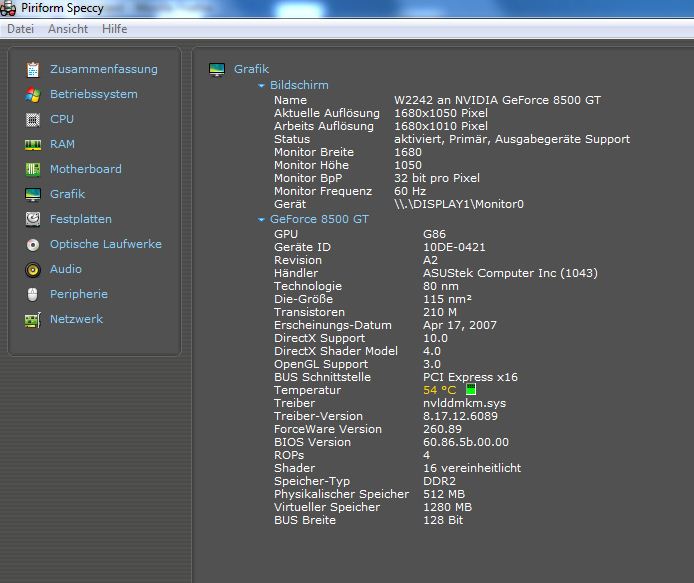Image resolution: width=694 pixels, height=583 pixels.
Task: Click the 16 vereinheitlicht shader value
Action: pos(472,468)
